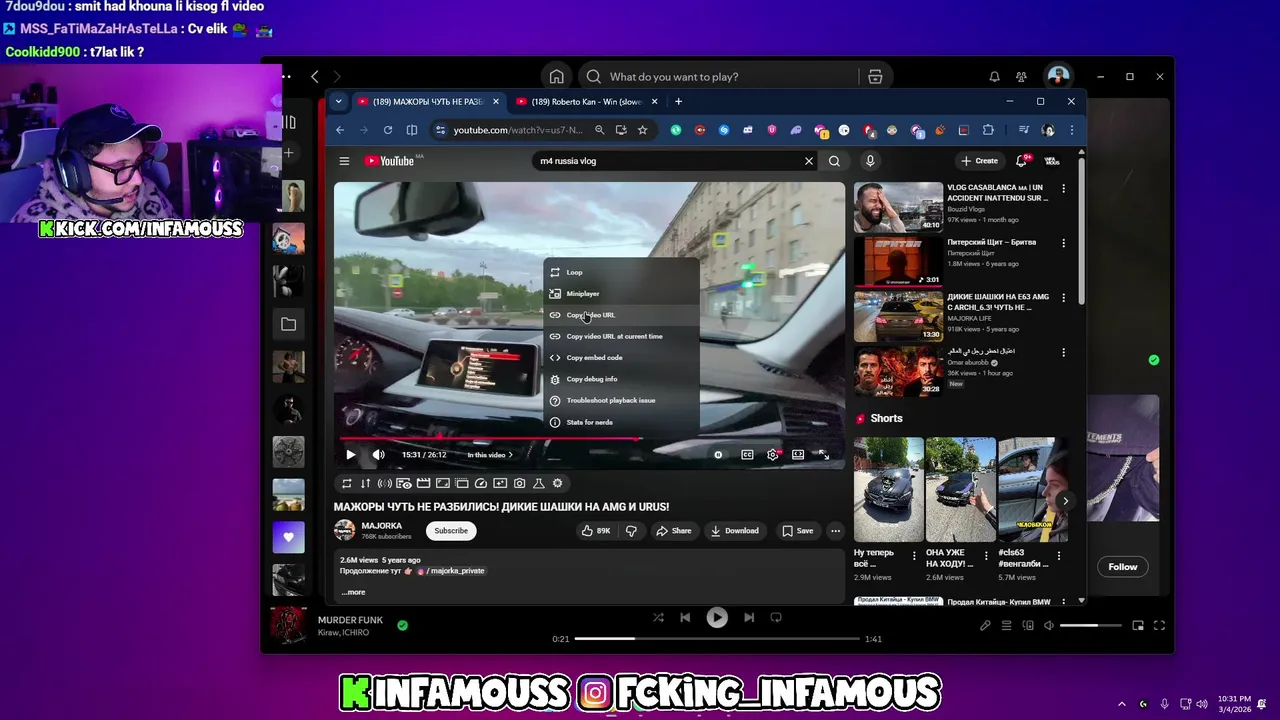Seek on the red video progress bar
The image size is (1280, 720).
click(x=589, y=438)
